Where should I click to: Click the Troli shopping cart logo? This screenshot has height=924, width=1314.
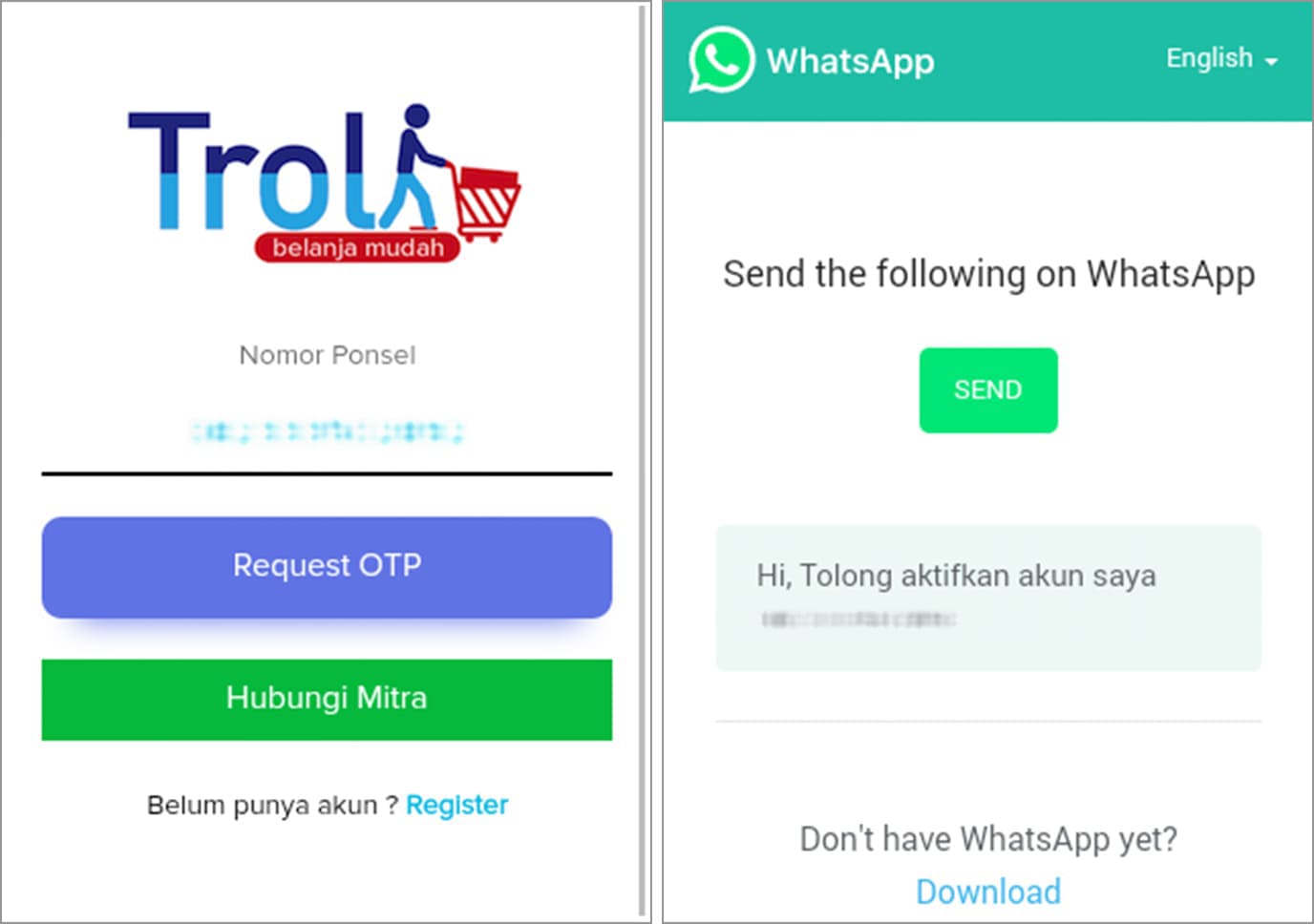(x=325, y=181)
